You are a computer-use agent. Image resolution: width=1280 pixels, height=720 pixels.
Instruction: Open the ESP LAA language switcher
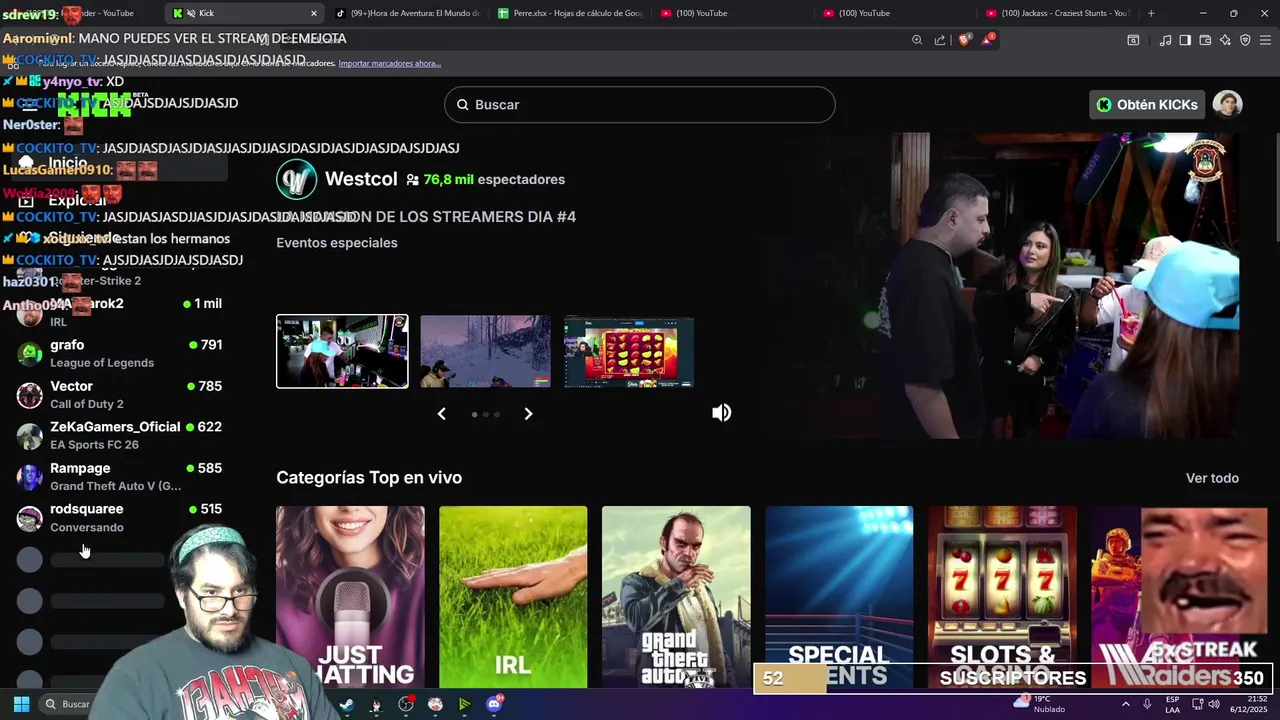point(1172,704)
